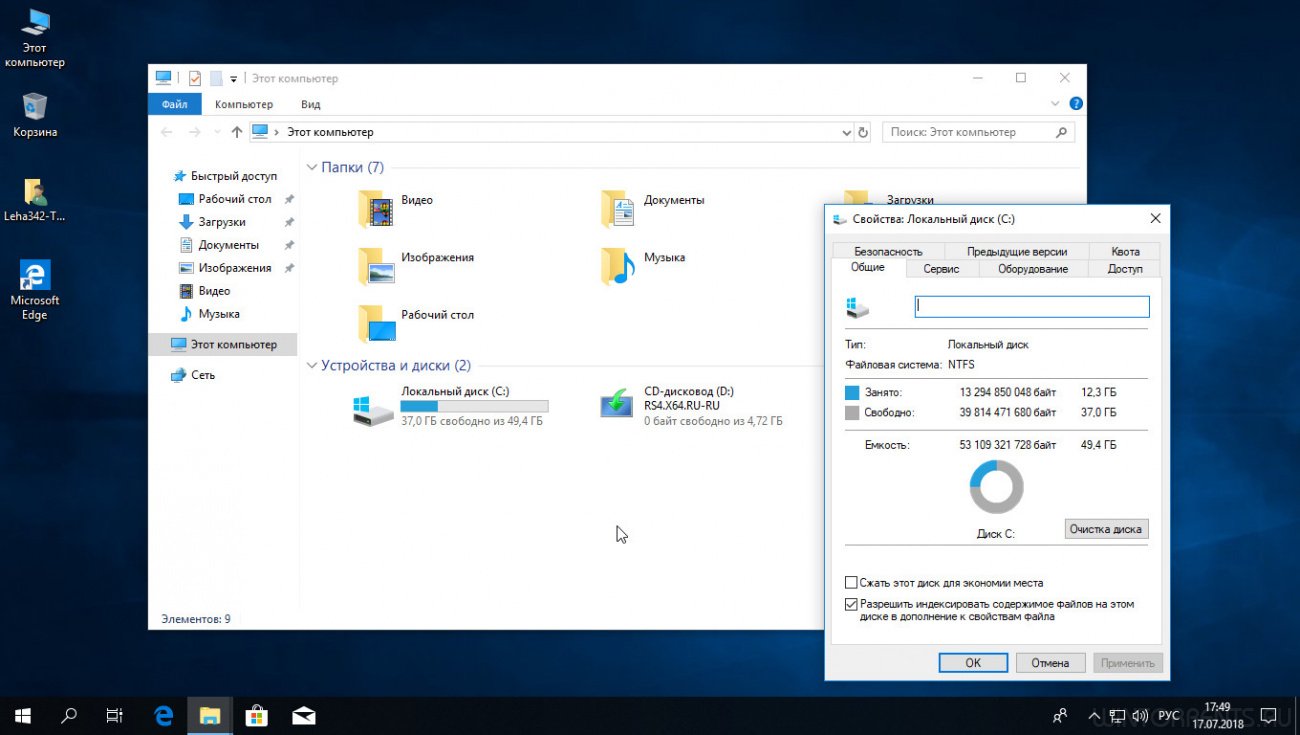Uncheck Разрешить индексировать содержимое файлов checkbox
Image resolution: width=1300 pixels, height=735 pixels.
pyautogui.click(x=851, y=604)
